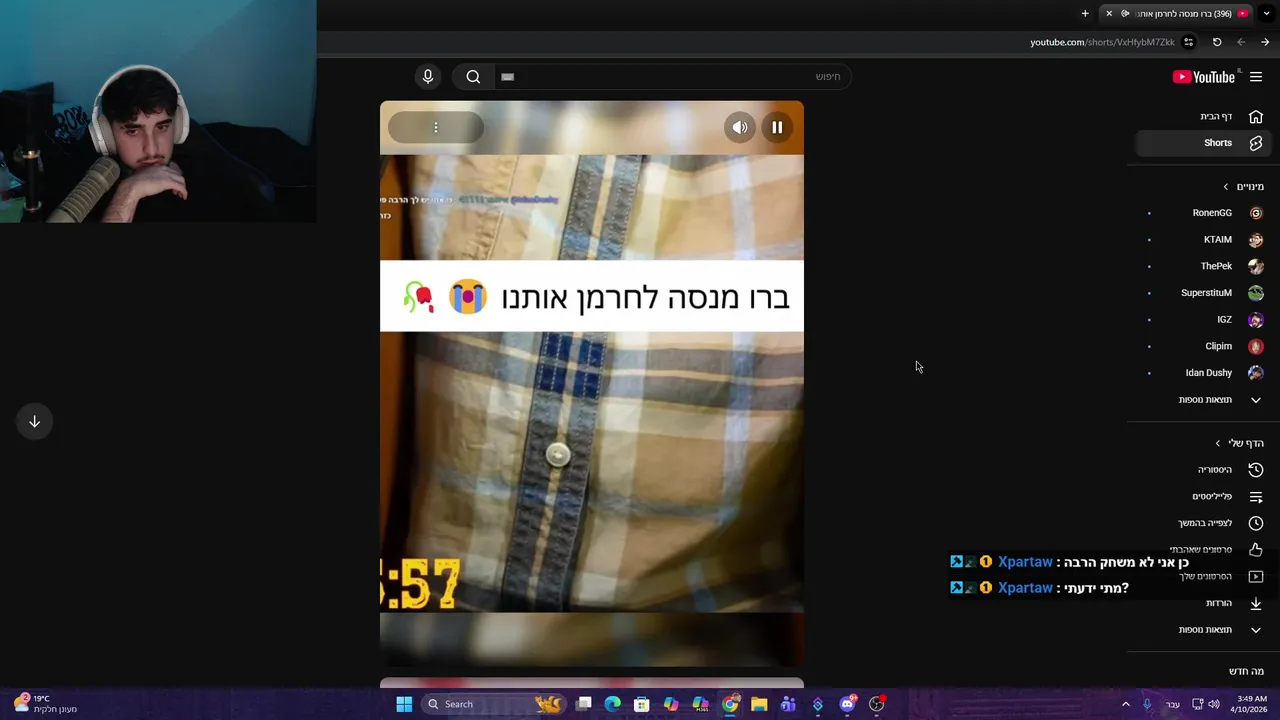Click the tray microphone icon
Screen dimensions: 1280x720
(x=1147, y=704)
